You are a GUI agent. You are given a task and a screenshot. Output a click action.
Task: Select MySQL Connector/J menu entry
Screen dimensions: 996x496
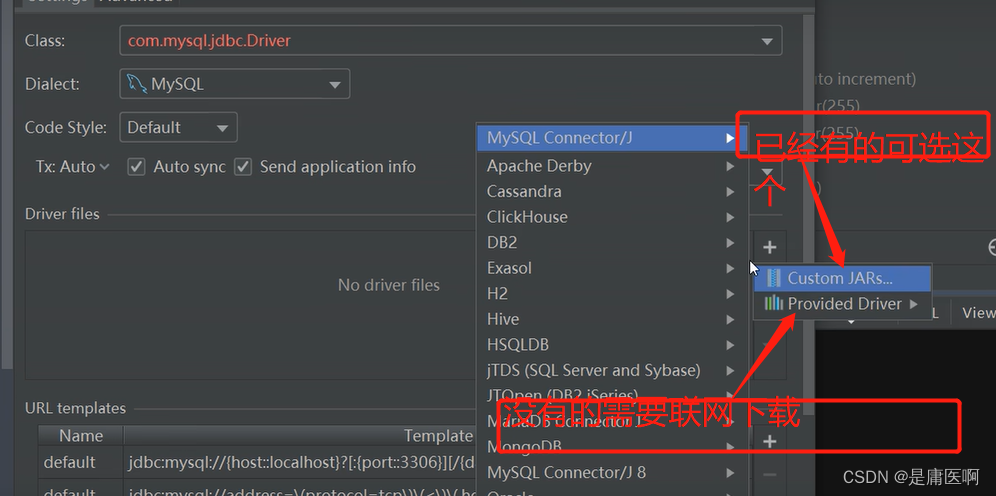click(x=612, y=138)
